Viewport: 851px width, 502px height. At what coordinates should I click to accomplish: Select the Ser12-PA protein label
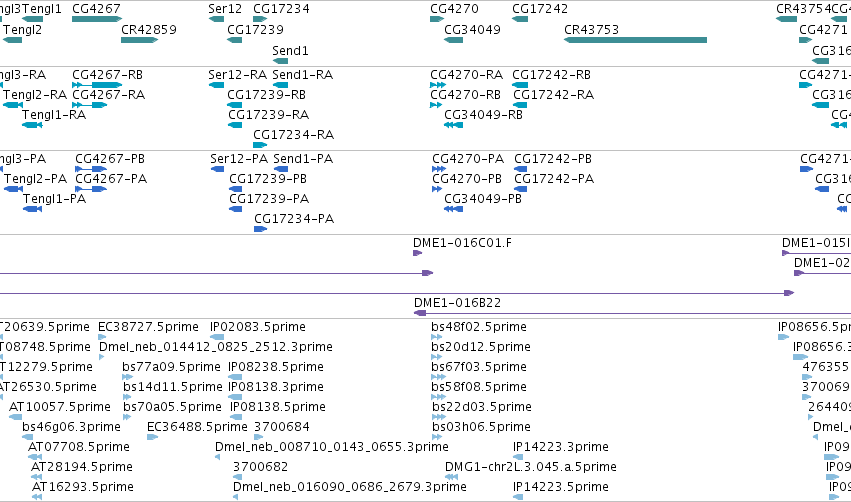239,158
